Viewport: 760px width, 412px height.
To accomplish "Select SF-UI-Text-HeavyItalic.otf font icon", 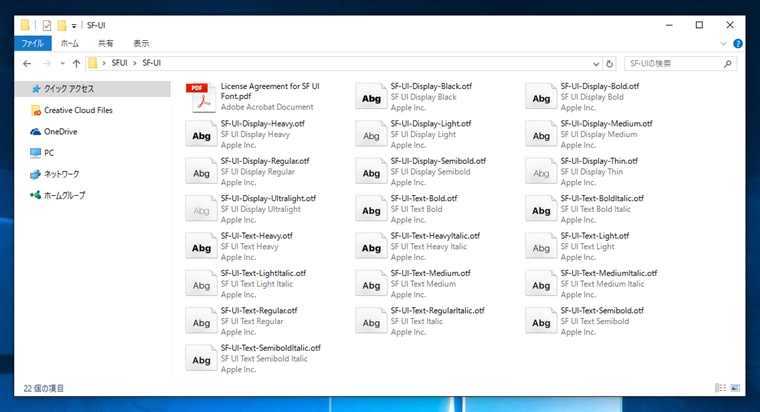I will click(x=371, y=247).
